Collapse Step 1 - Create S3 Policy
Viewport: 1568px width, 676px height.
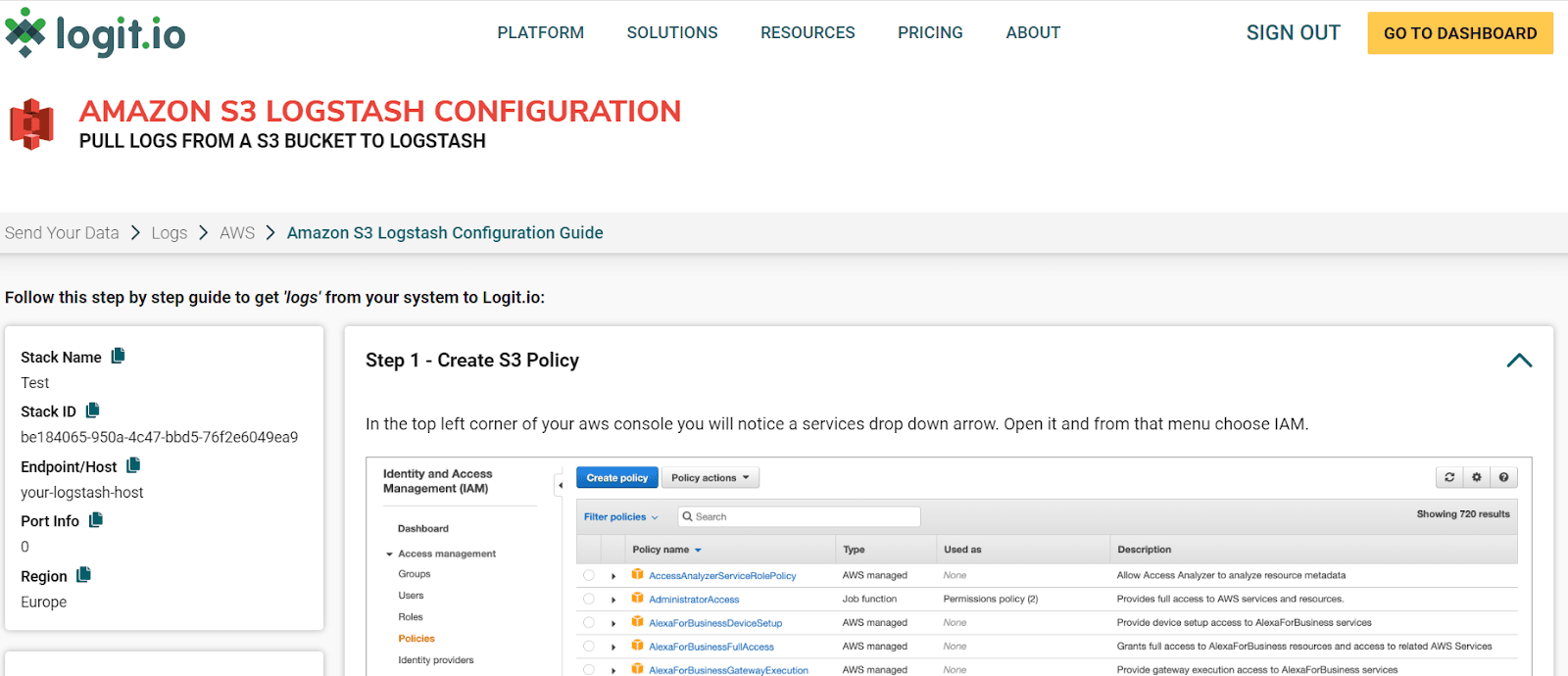pyautogui.click(x=1519, y=361)
